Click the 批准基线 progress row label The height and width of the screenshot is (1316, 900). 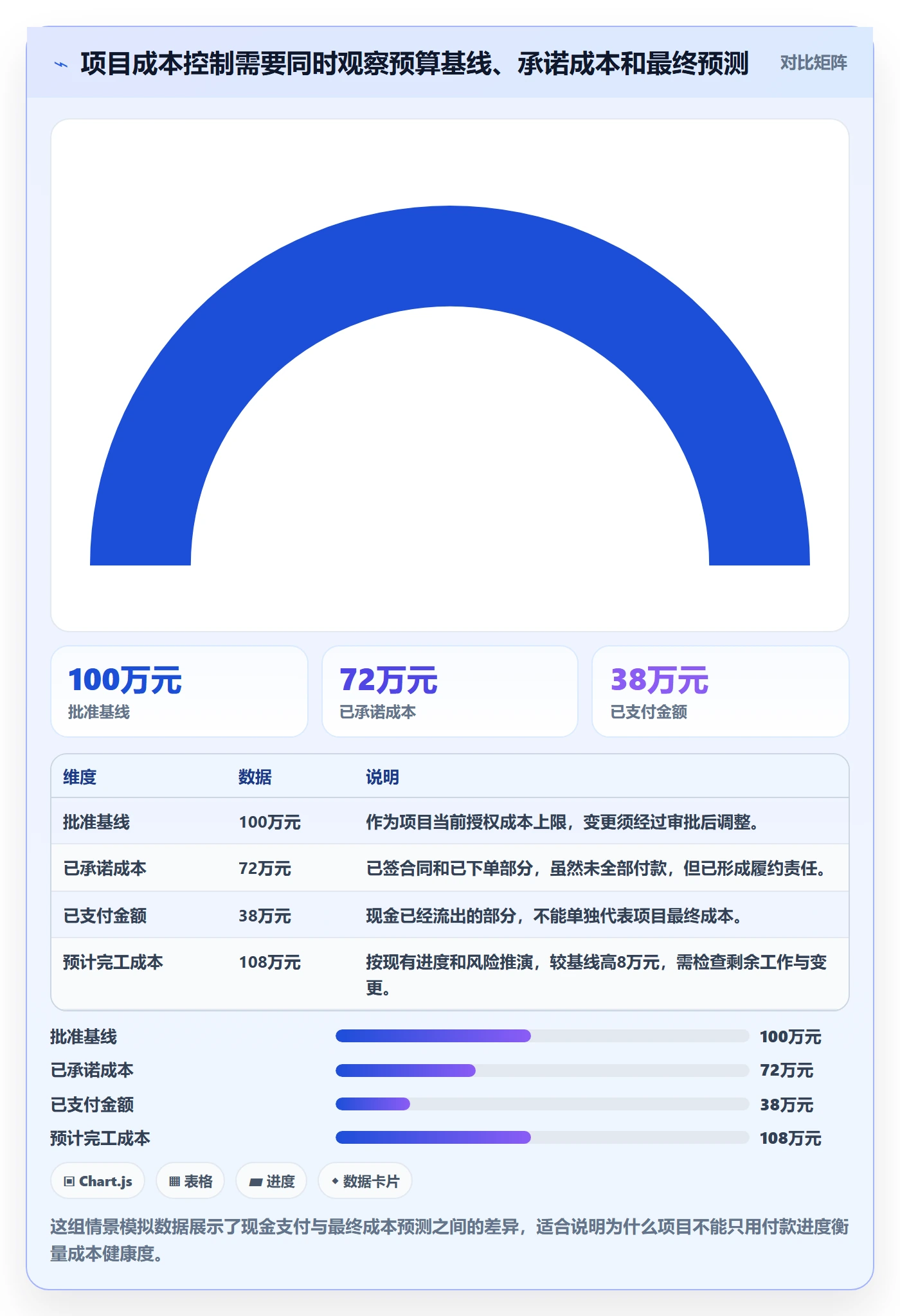tap(84, 1036)
